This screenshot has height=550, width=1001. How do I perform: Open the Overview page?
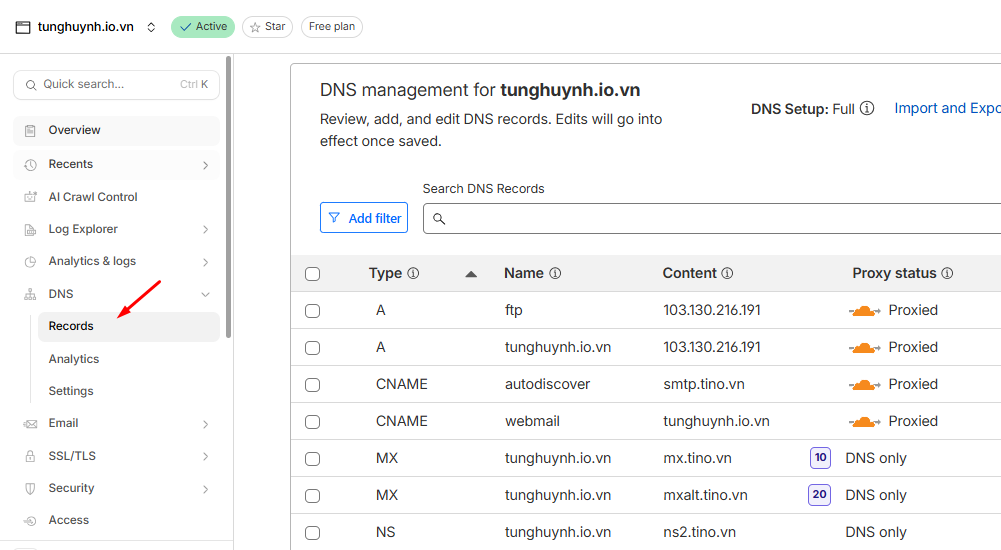[x=116, y=131]
